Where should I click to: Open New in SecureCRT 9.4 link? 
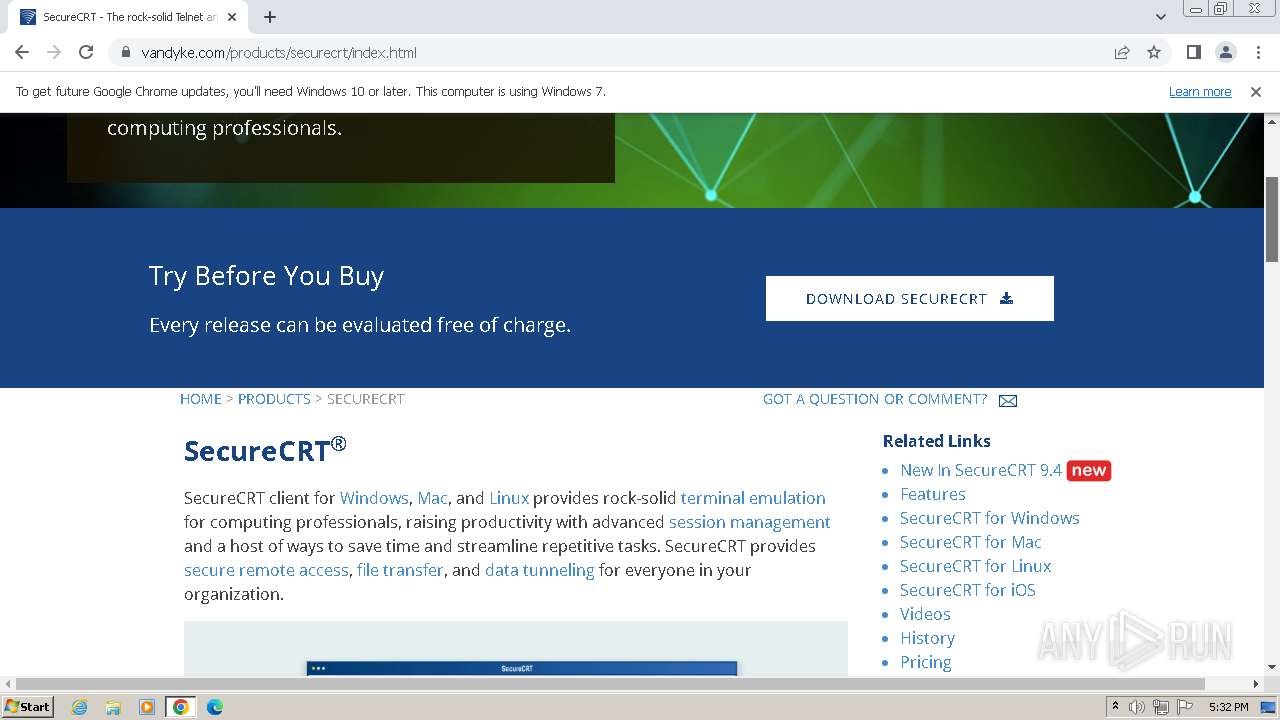[x=981, y=470]
